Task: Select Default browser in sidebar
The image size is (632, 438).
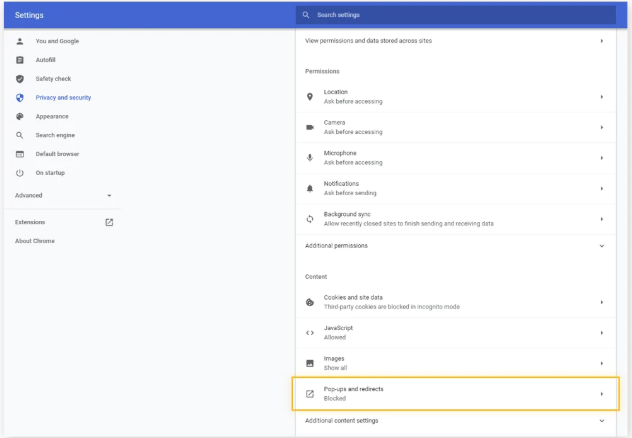Action: tap(59, 154)
